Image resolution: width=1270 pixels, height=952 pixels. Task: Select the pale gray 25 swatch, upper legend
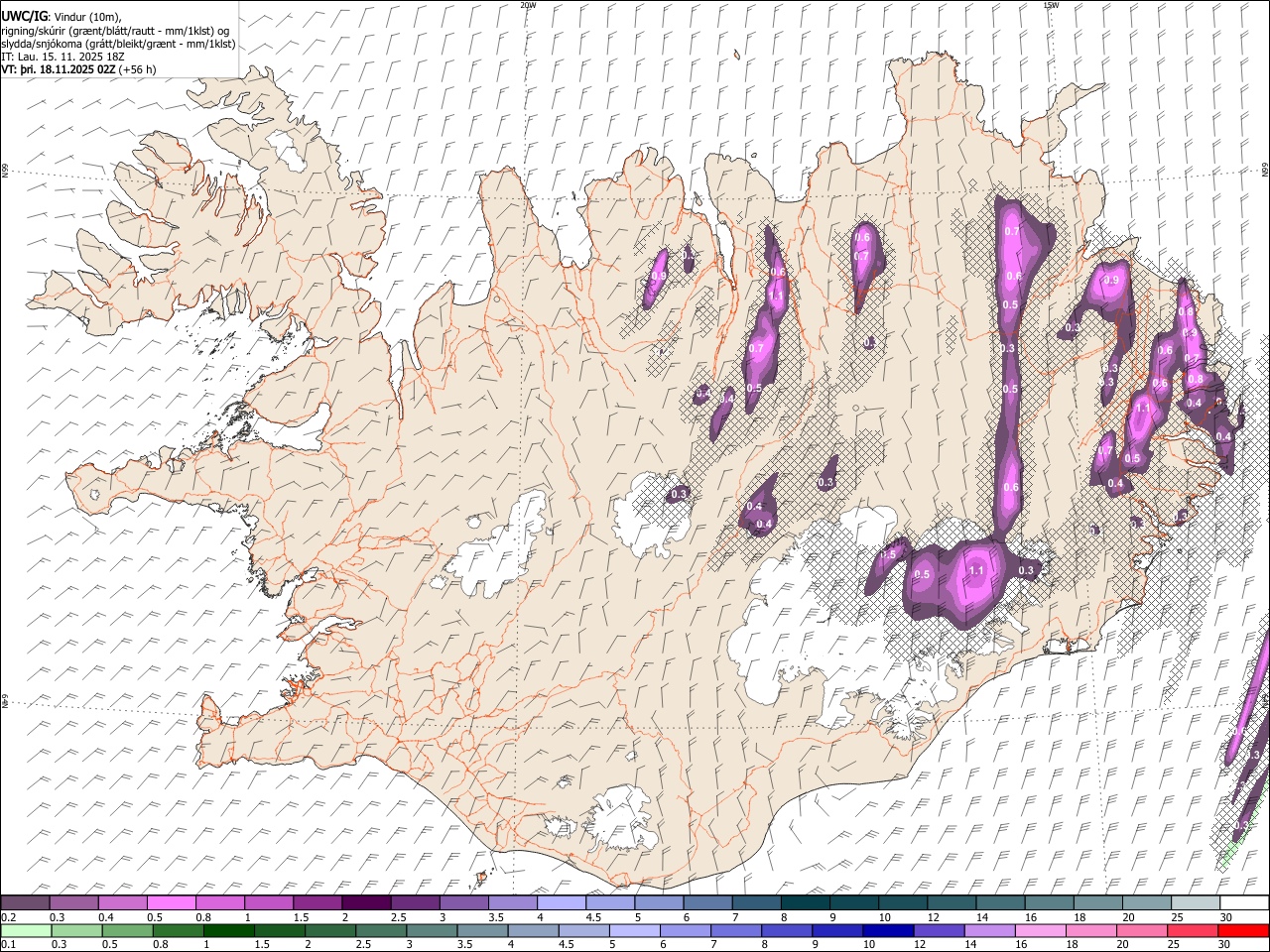point(1196,902)
